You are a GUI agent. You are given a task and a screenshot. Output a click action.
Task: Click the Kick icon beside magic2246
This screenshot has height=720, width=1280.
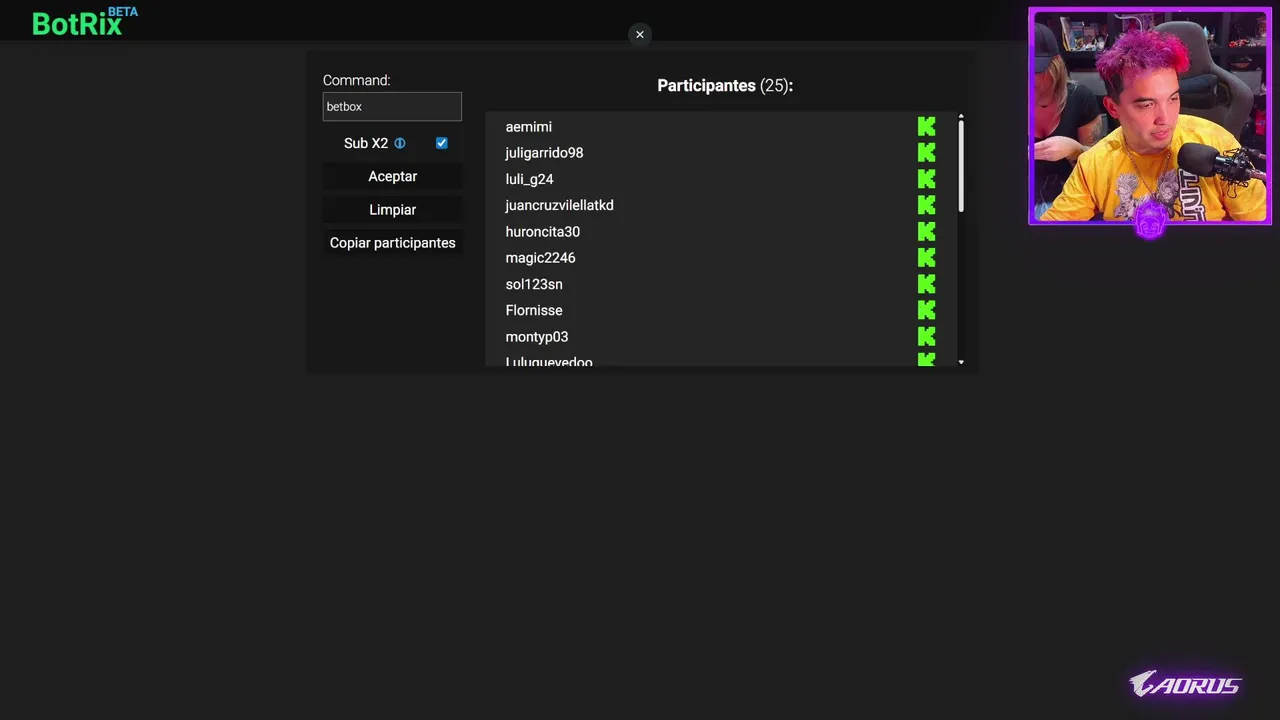tap(926, 258)
